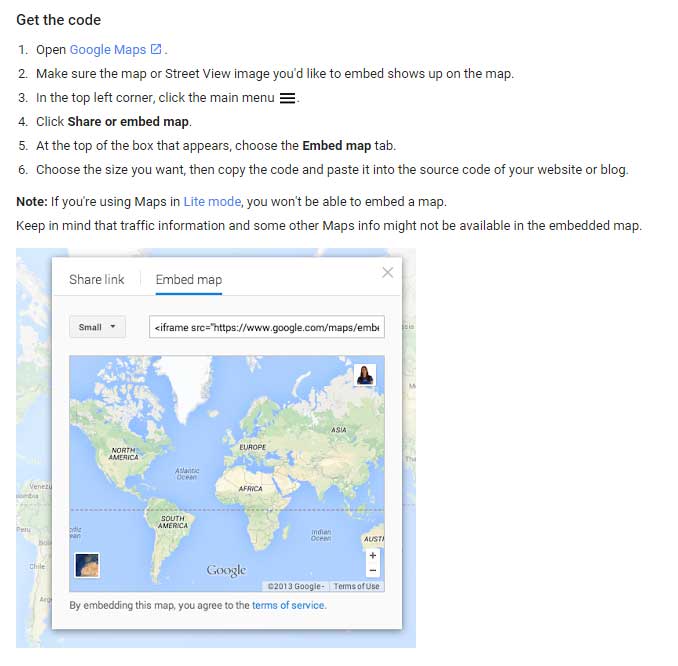Switch to the satellite view thumbnail

(x=87, y=565)
